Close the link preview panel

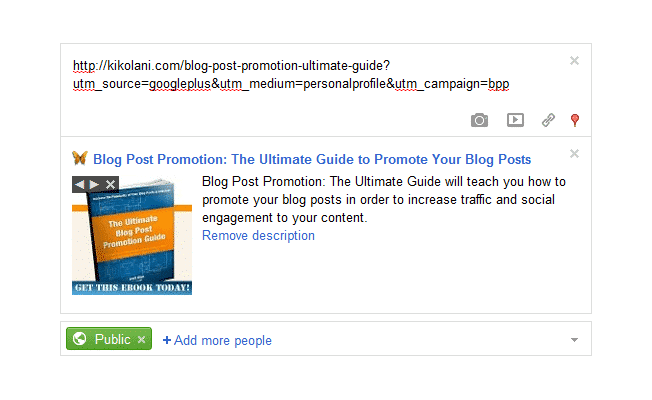574,153
